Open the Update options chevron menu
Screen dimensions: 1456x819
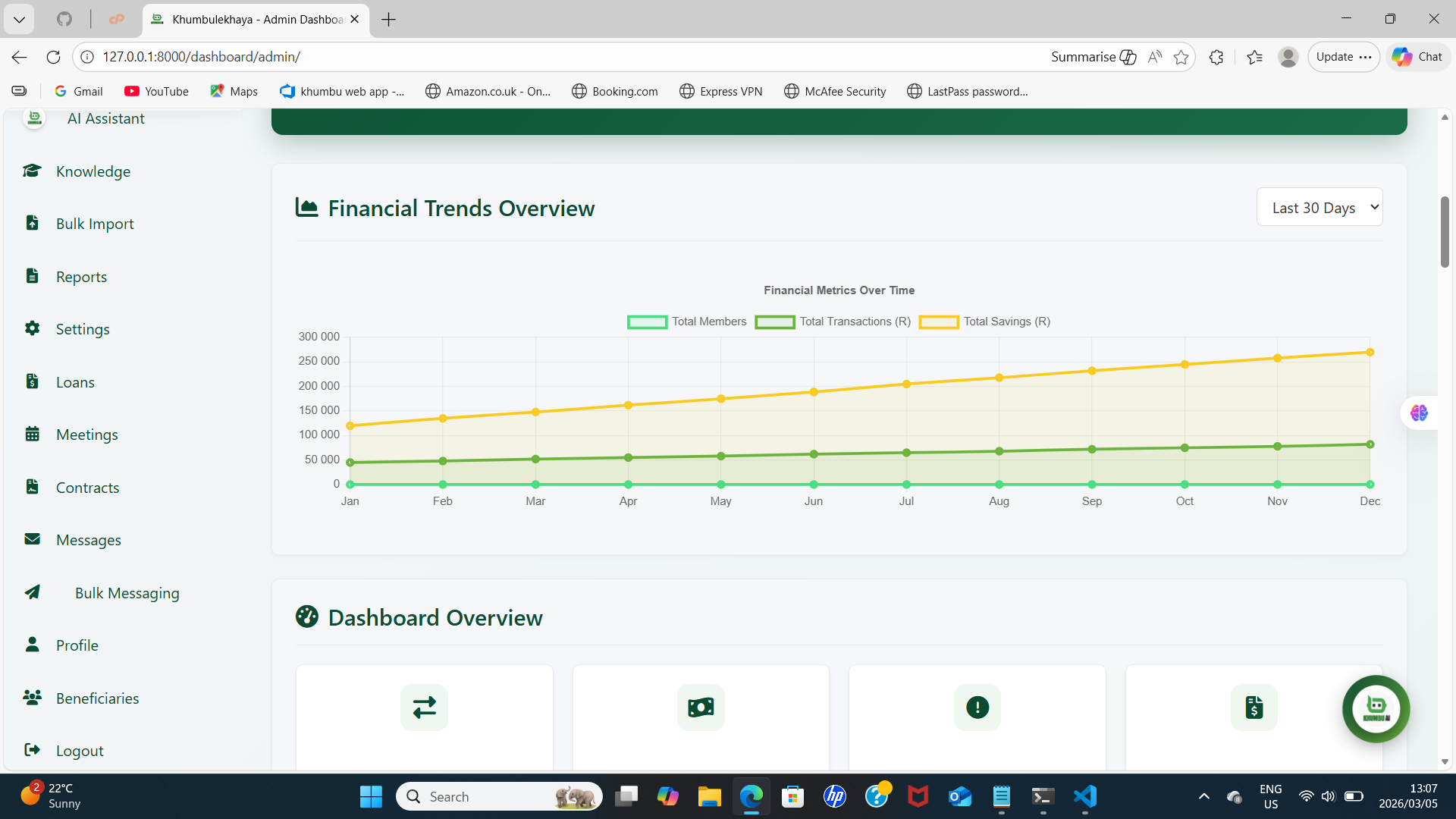pos(1367,57)
